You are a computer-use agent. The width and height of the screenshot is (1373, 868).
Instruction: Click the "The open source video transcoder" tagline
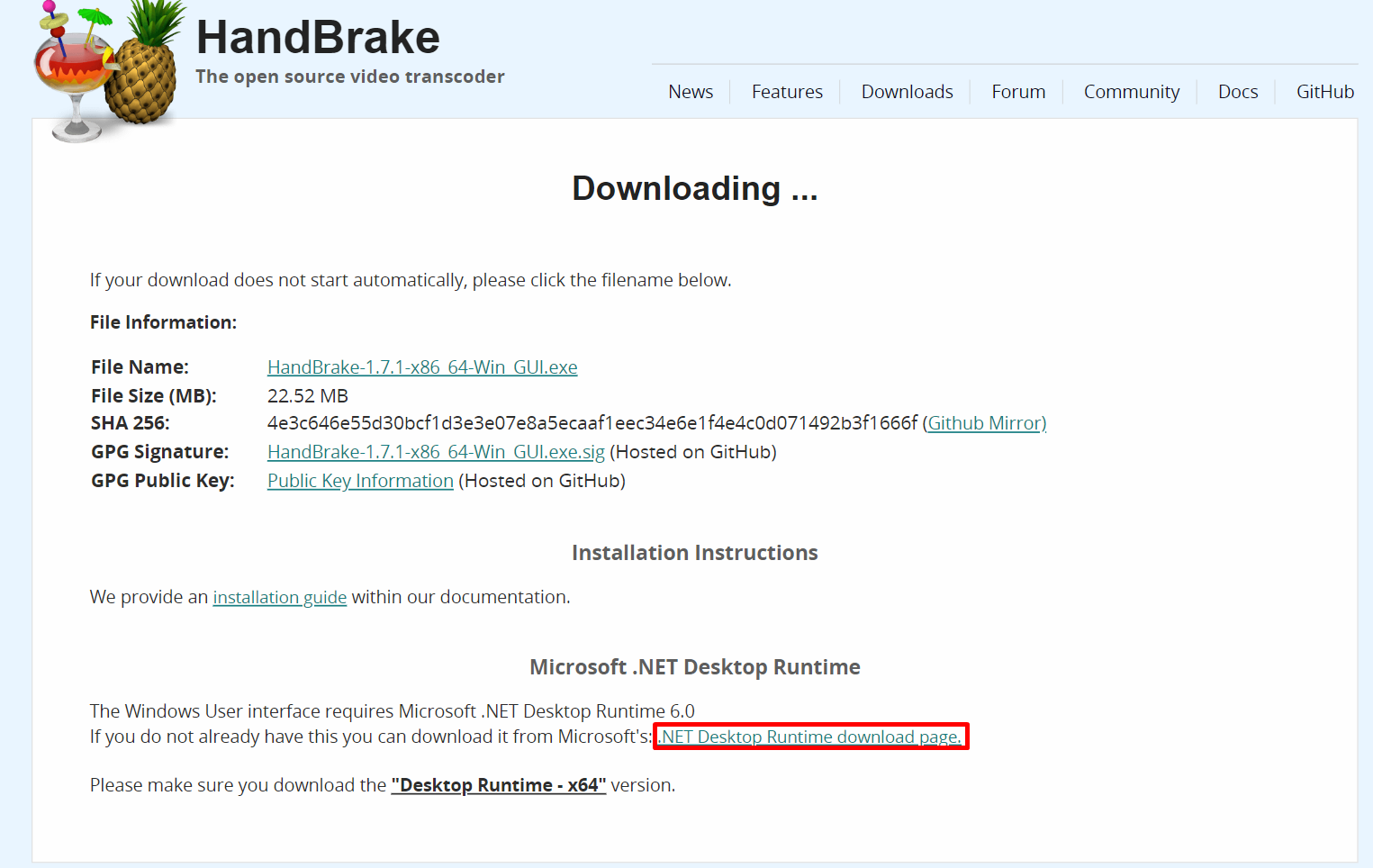350,77
